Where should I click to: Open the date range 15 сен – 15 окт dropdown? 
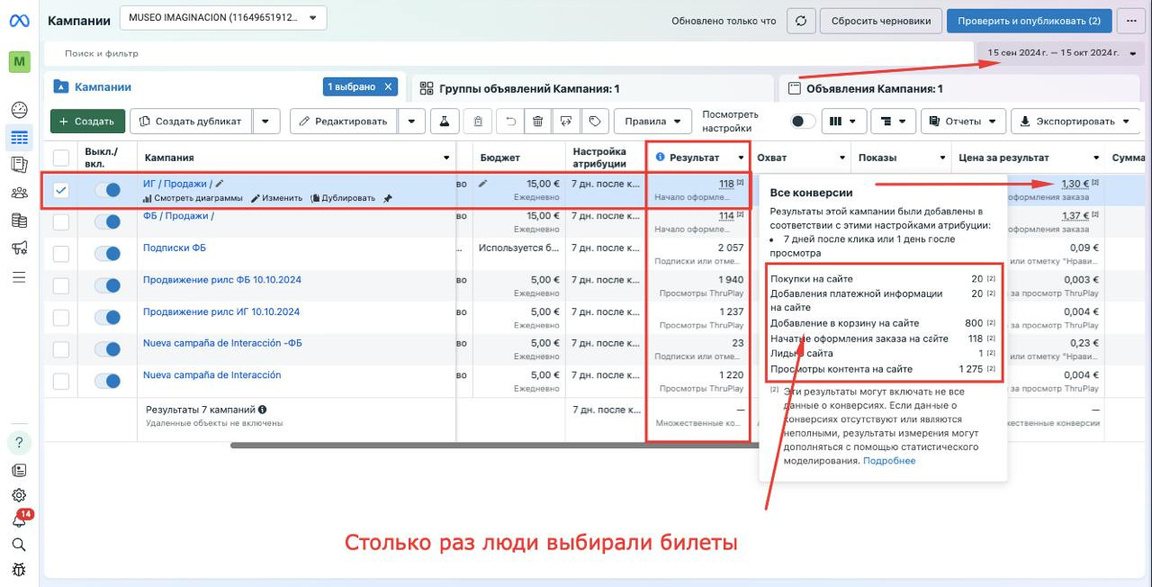pyautogui.click(x=1060, y=53)
